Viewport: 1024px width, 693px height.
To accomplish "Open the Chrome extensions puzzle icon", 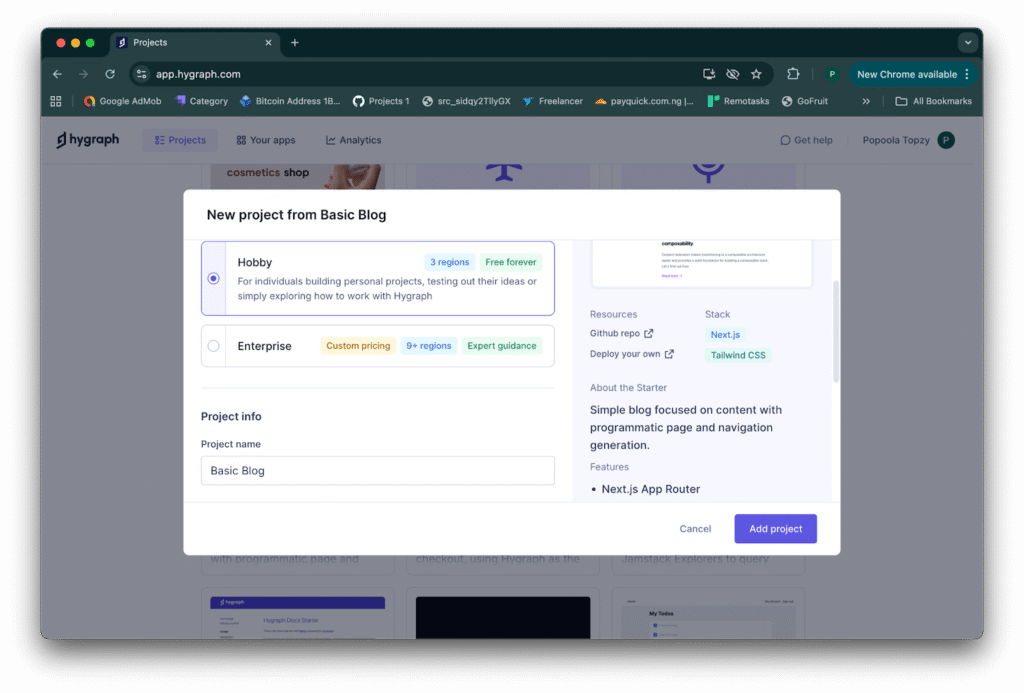I will [793, 74].
